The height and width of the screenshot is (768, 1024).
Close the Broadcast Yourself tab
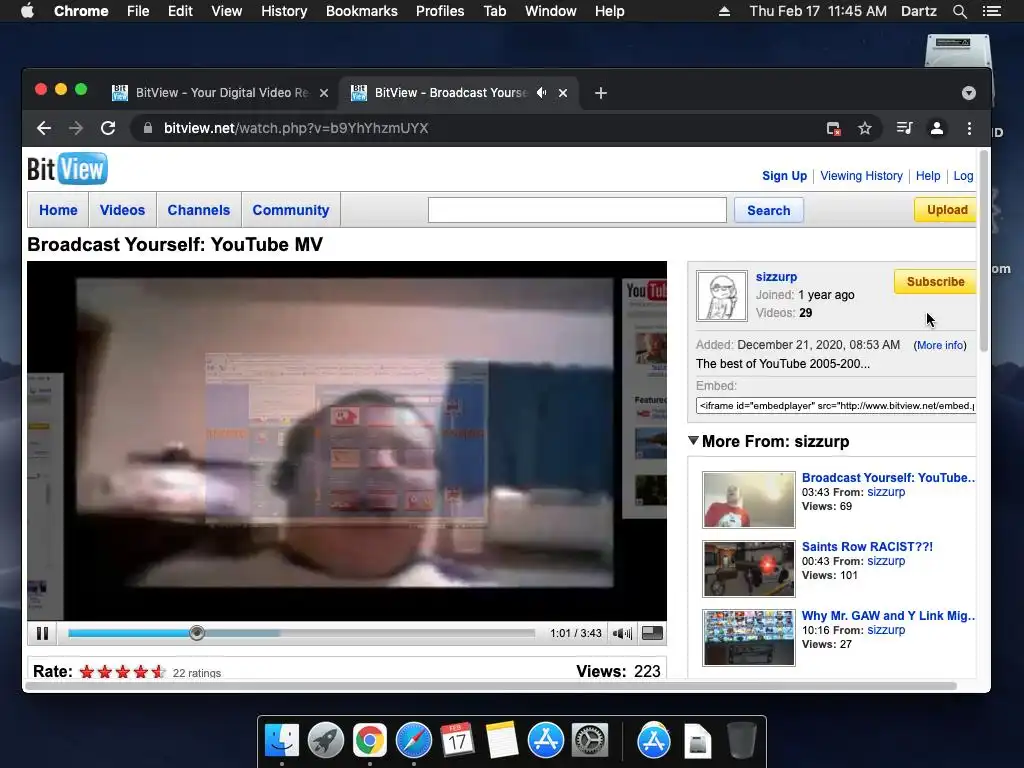(563, 93)
